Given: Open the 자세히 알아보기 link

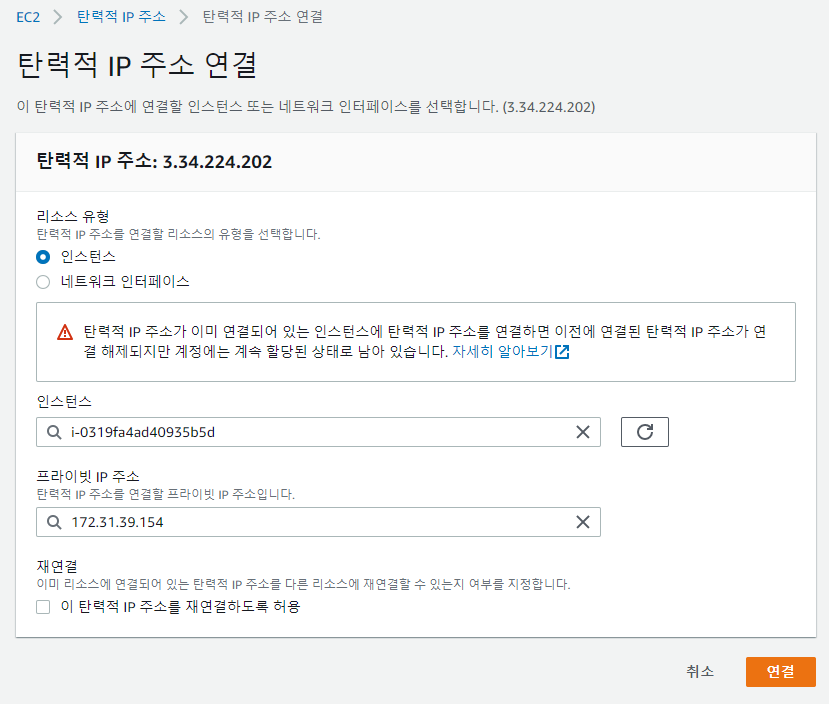Looking at the screenshot, I should 502,351.
